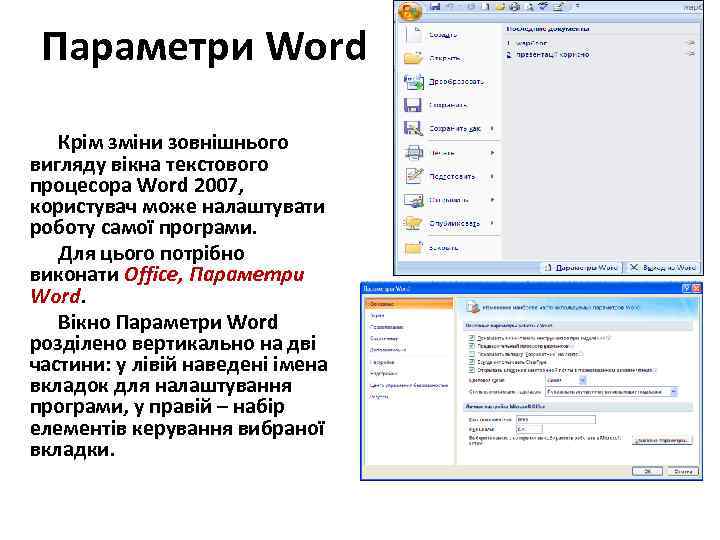The height and width of the screenshot is (540, 720).
Task: Click the Закрыть close-folder icon
Action: 413,248
